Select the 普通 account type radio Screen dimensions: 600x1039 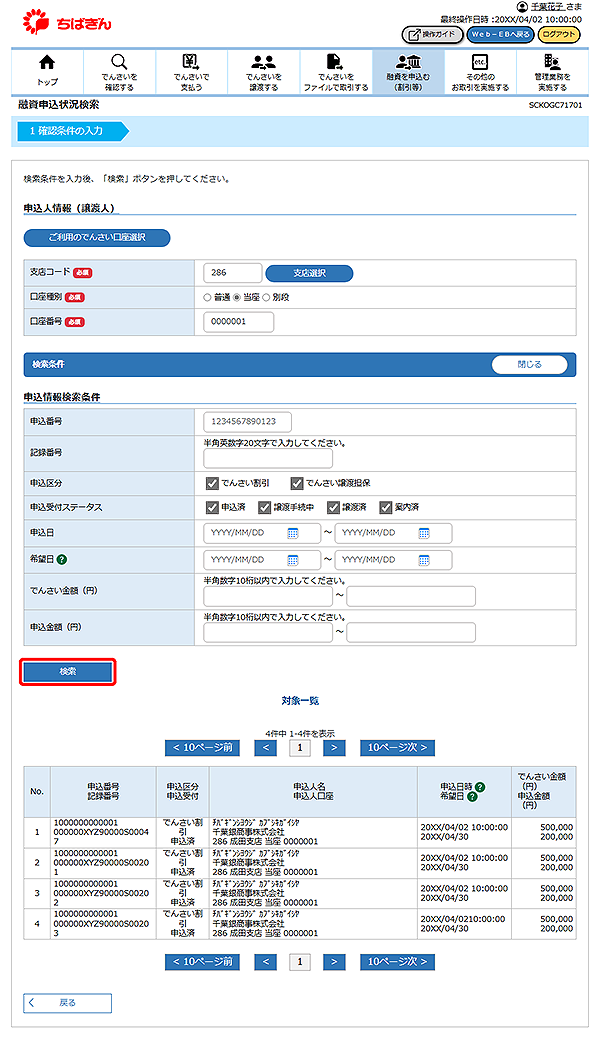point(207,297)
